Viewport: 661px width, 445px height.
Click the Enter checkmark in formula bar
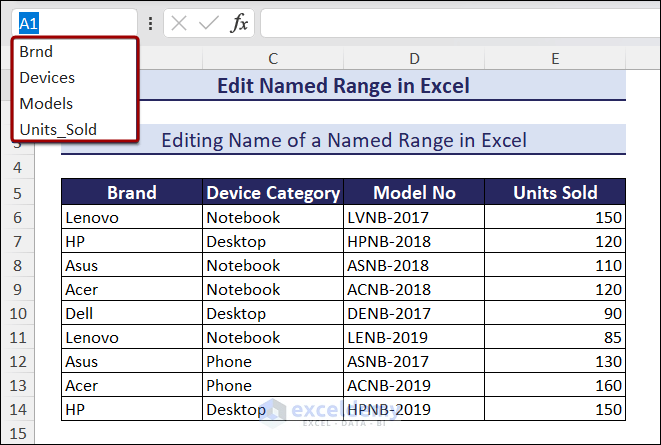(x=208, y=23)
